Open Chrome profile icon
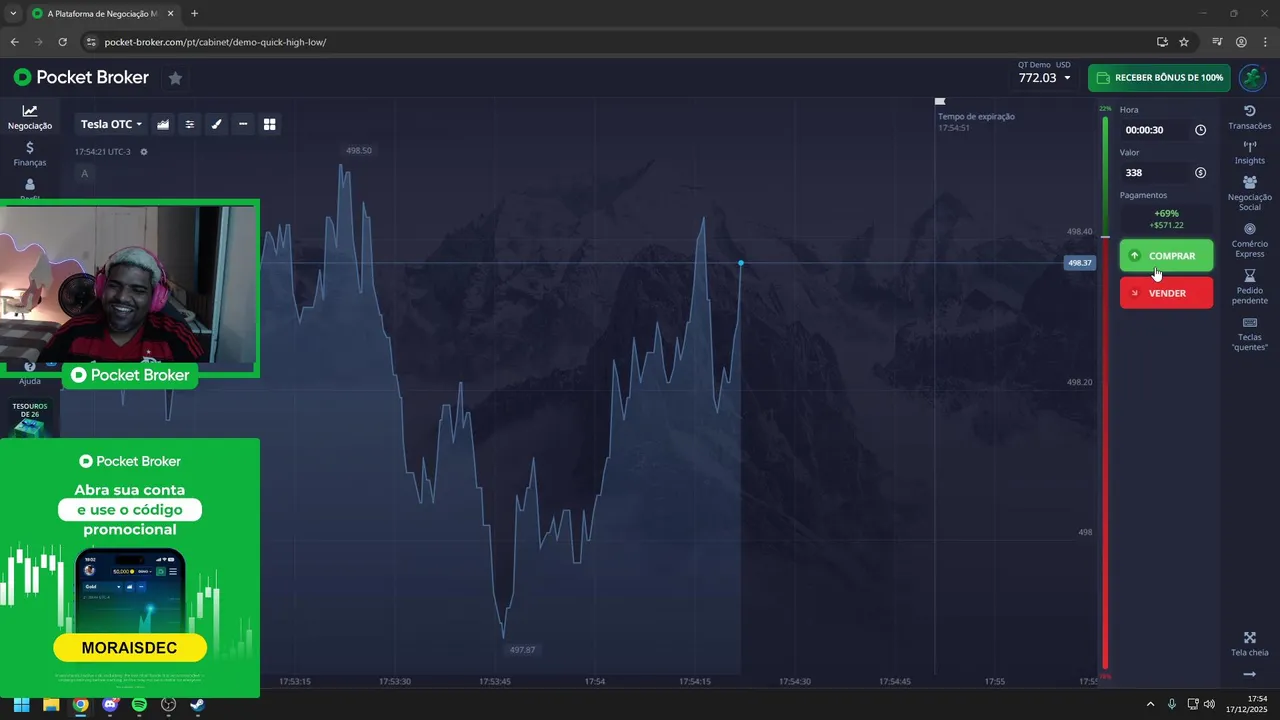This screenshot has height=720, width=1280. pos(1241,42)
